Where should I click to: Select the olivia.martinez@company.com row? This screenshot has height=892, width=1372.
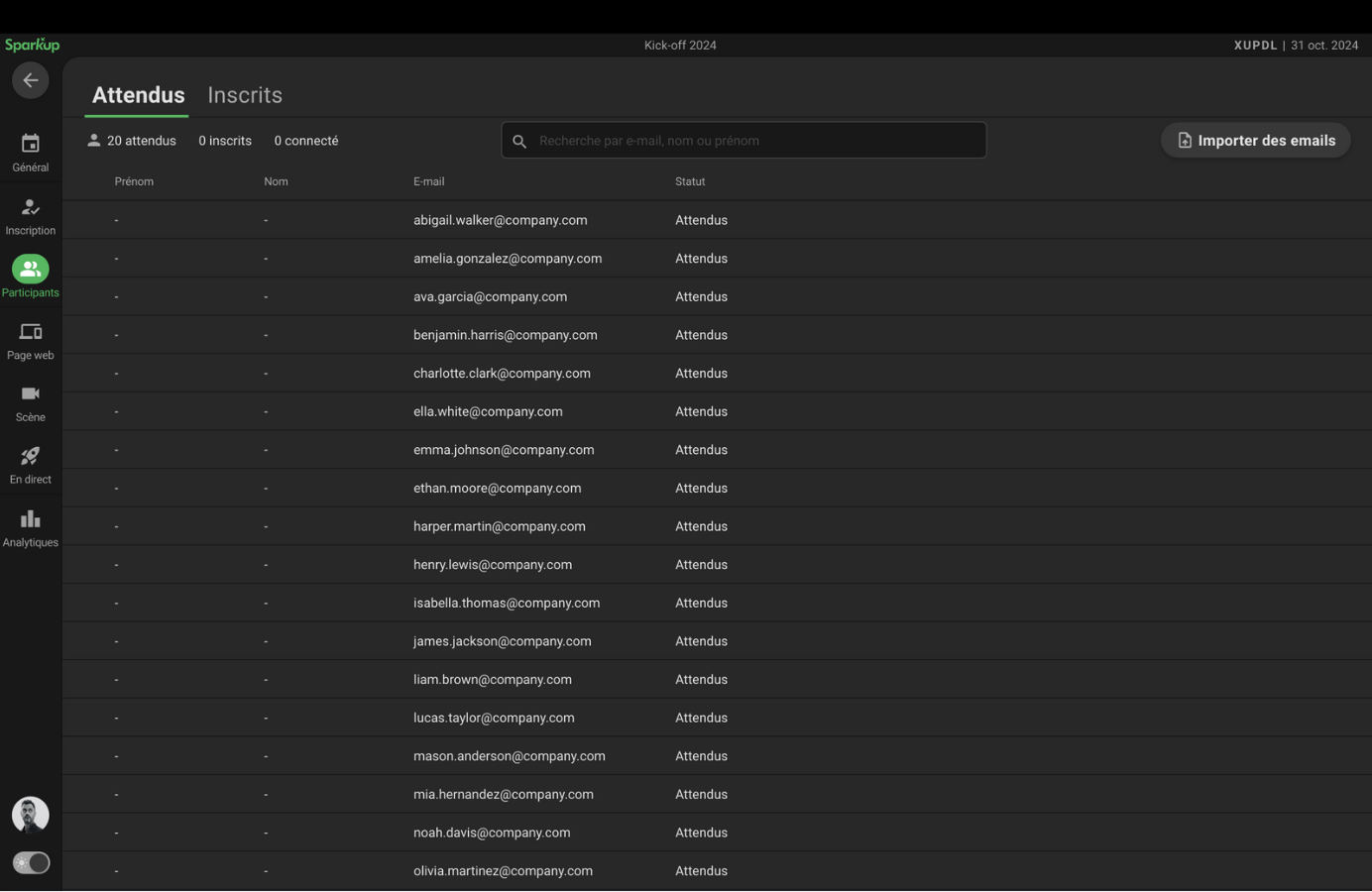[503, 871]
